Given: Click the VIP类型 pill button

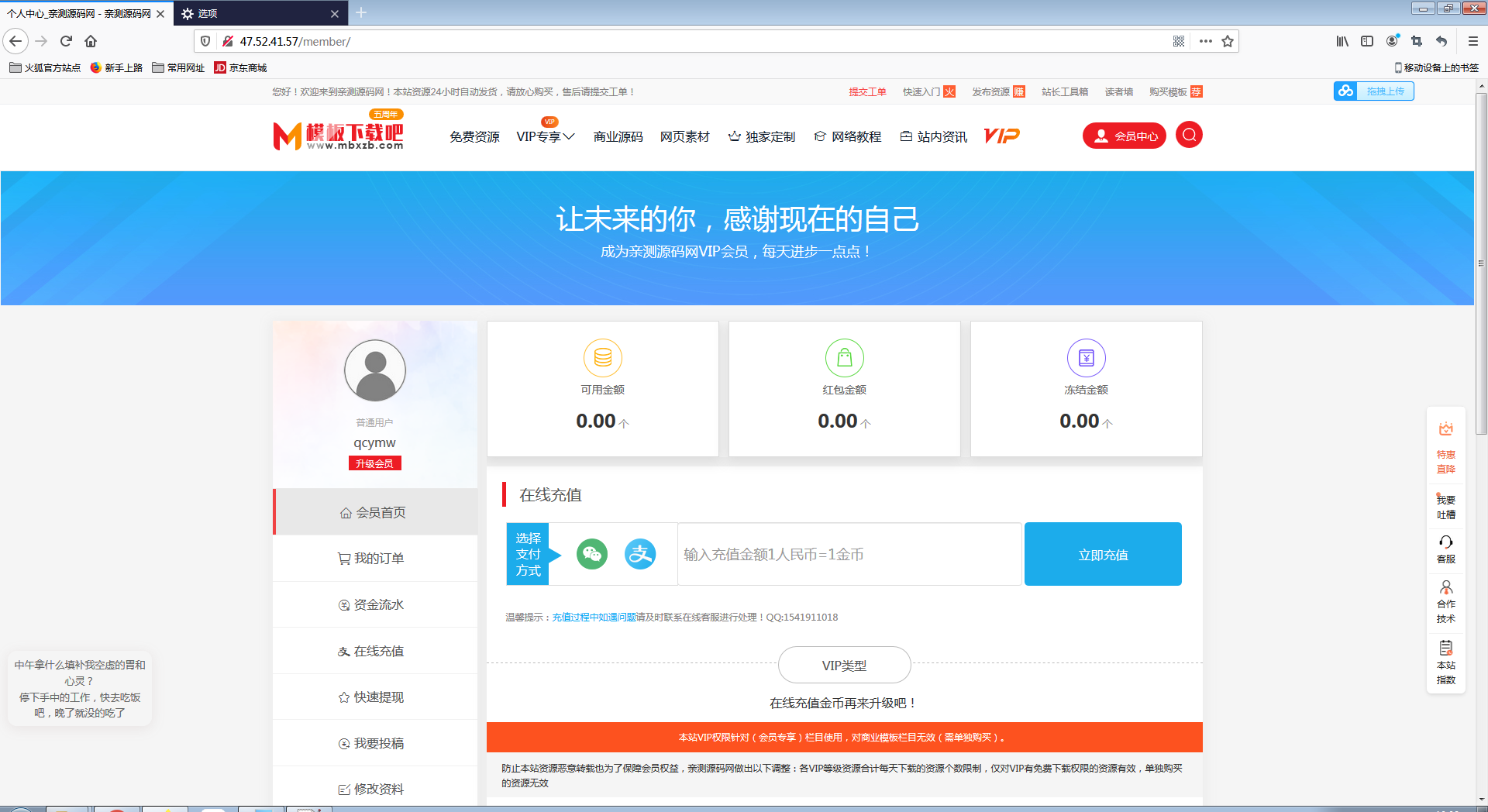Looking at the screenshot, I should click(x=844, y=665).
